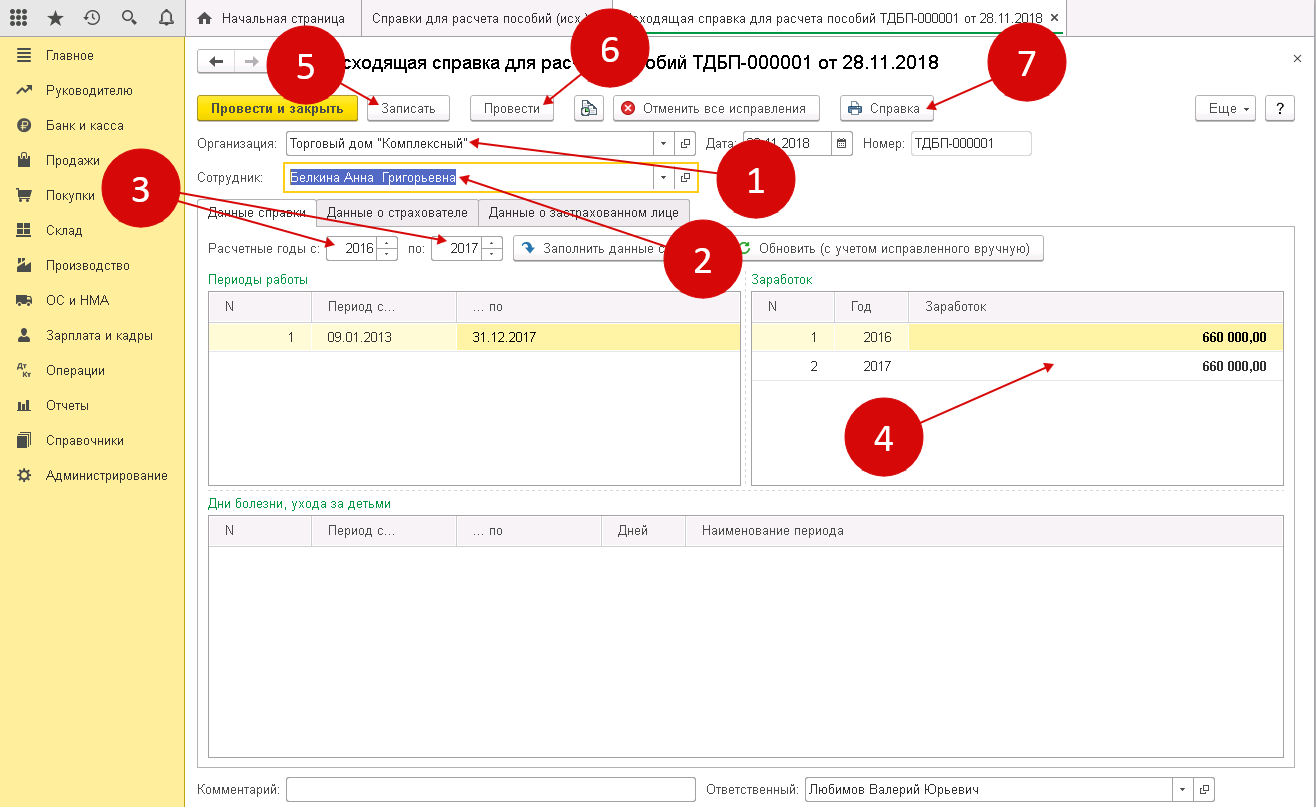This screenshot has height=807, width=1316.
Task: Expand the Ответственный dropdown list
Action: tap(1184, 789)
